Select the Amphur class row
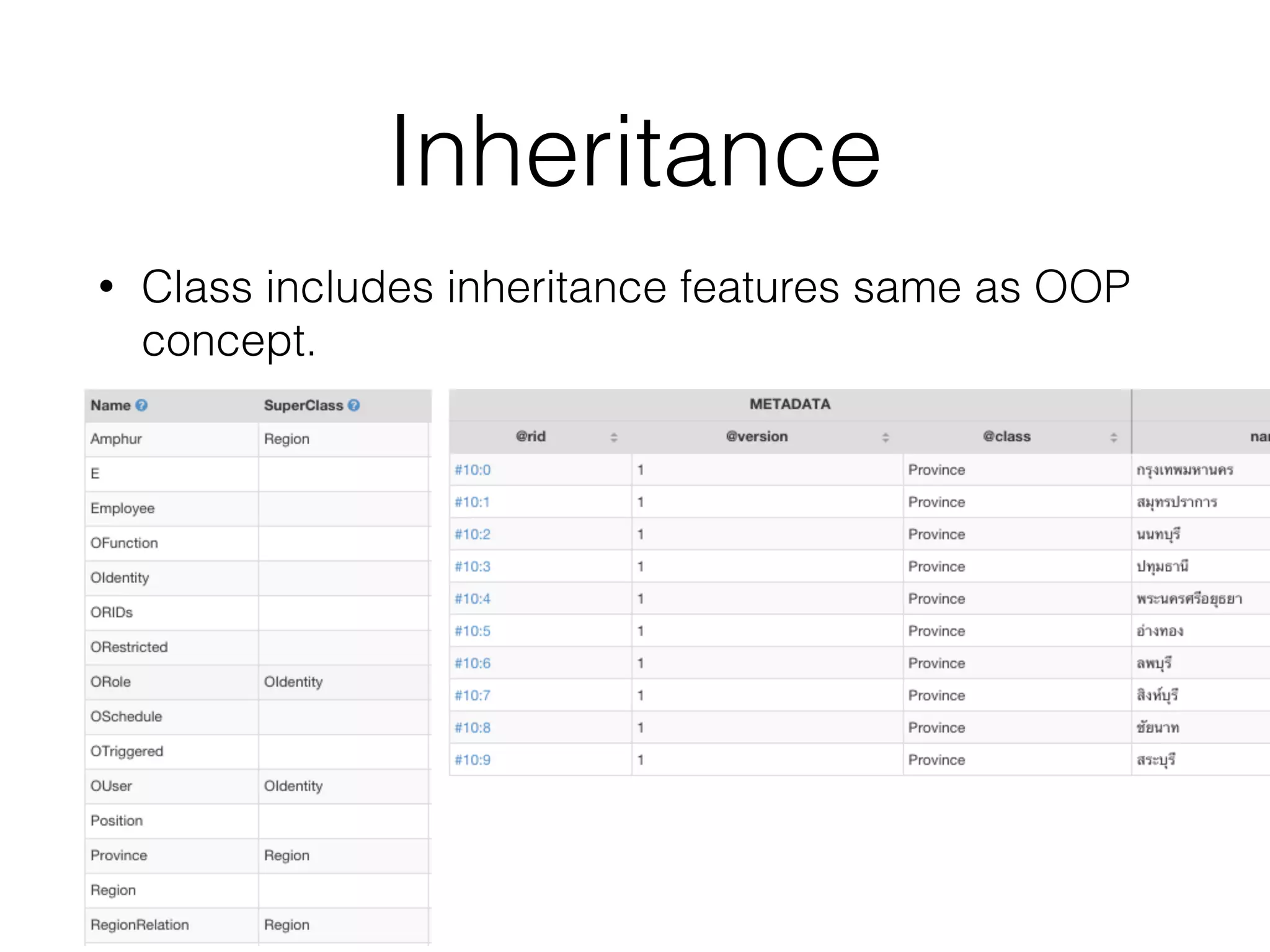1270x952 pixels. pos(117,439)
